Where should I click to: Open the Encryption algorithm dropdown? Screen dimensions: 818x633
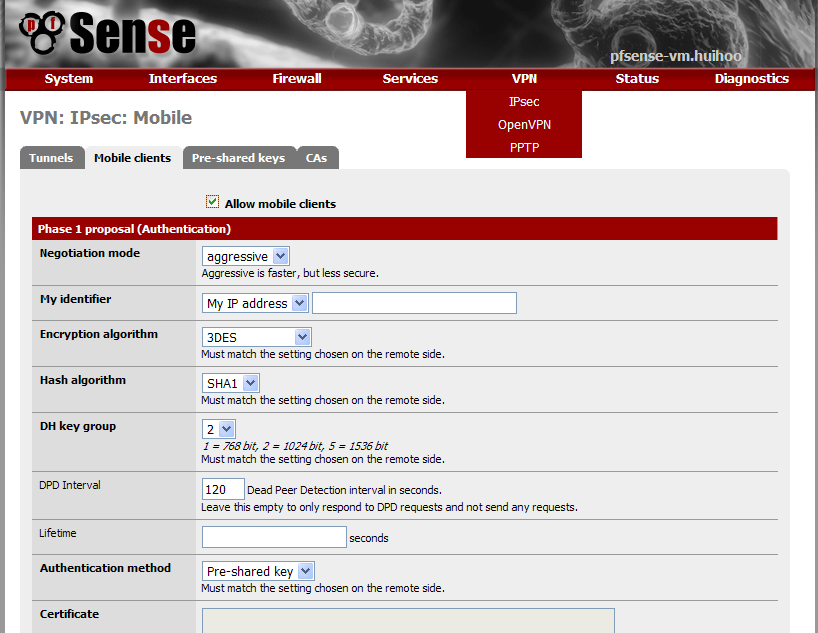(257, 337)
